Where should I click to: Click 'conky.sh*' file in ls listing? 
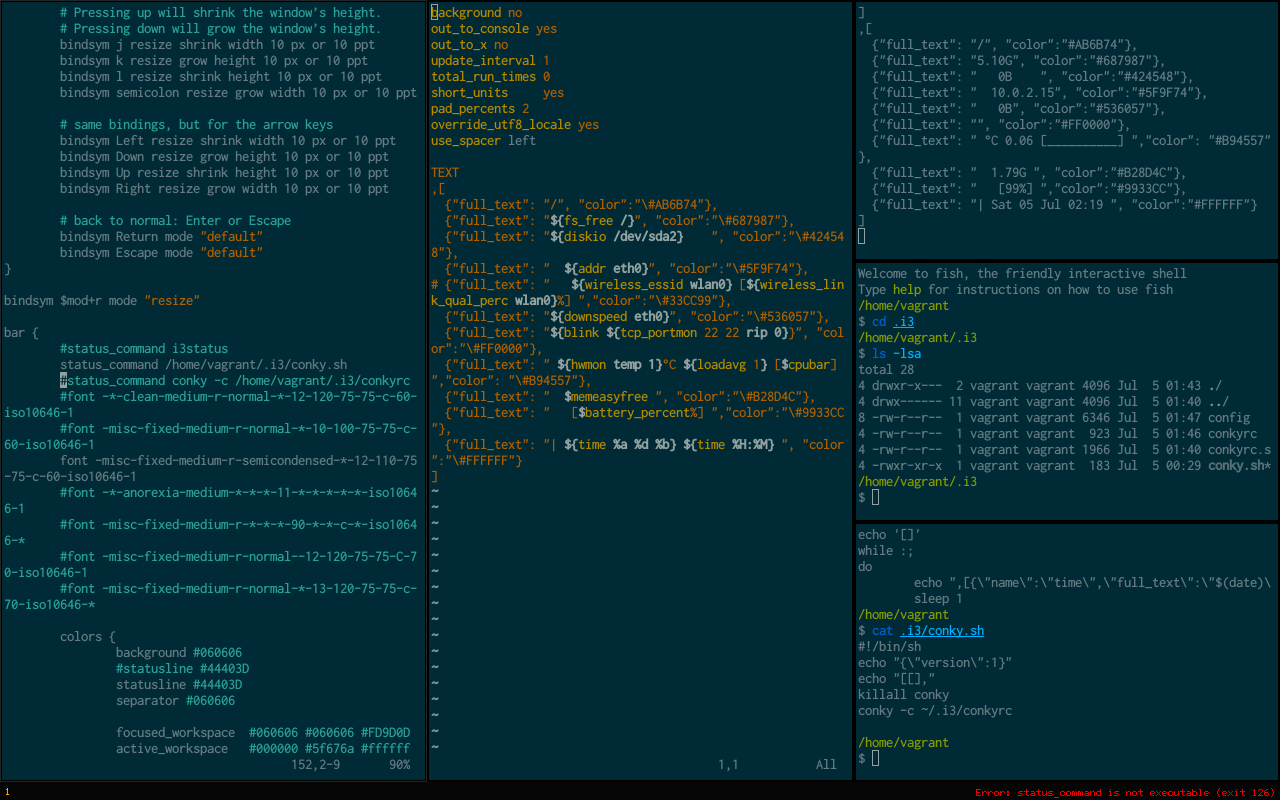coord(1240,466)
